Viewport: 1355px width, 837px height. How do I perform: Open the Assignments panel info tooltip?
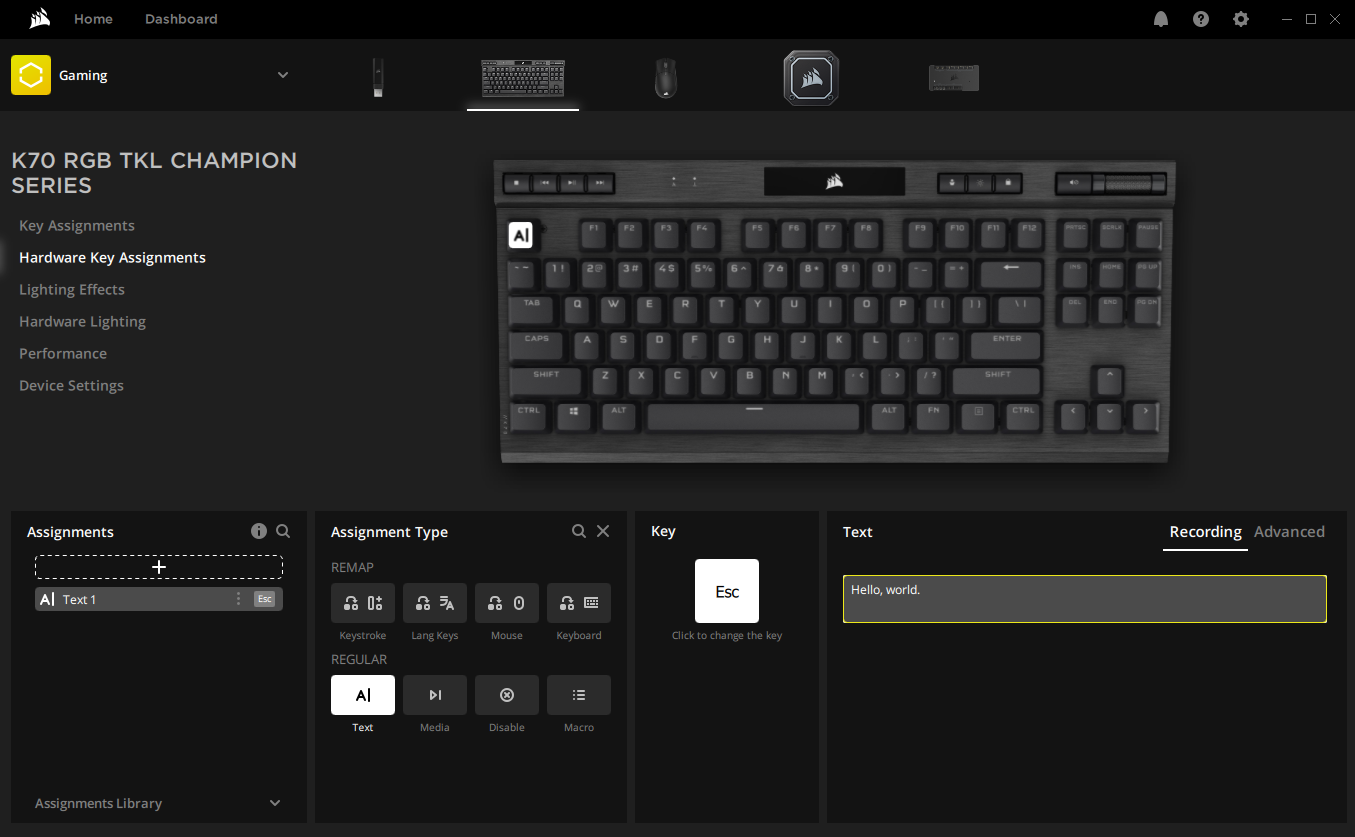click(x=259, y=531)
